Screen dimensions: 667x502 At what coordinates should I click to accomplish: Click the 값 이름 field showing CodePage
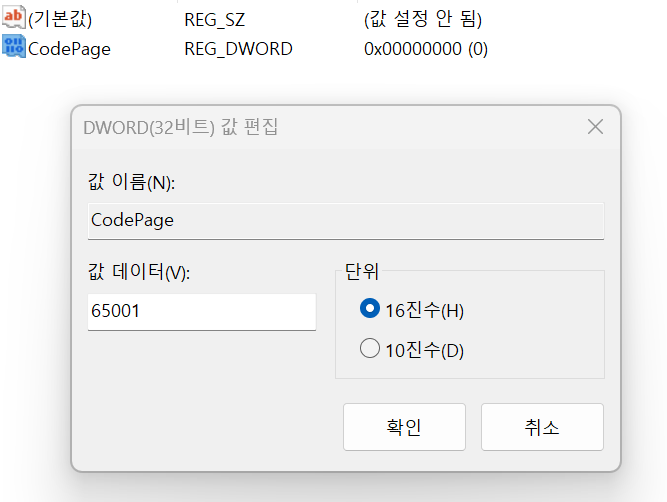(x=346, y=221)
